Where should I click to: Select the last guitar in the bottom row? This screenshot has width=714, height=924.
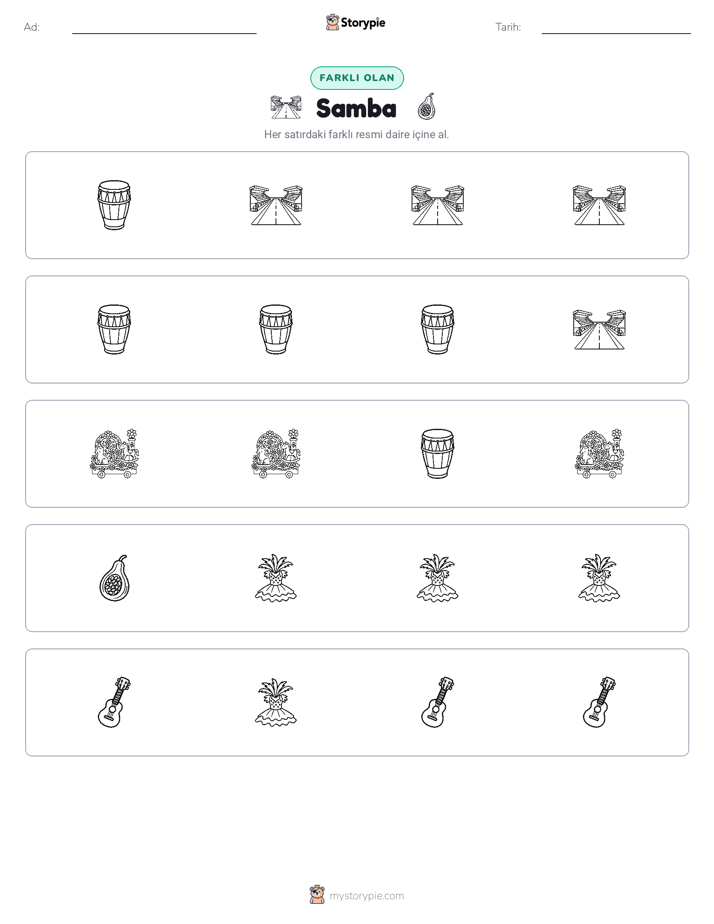click(x=599, y=702)
